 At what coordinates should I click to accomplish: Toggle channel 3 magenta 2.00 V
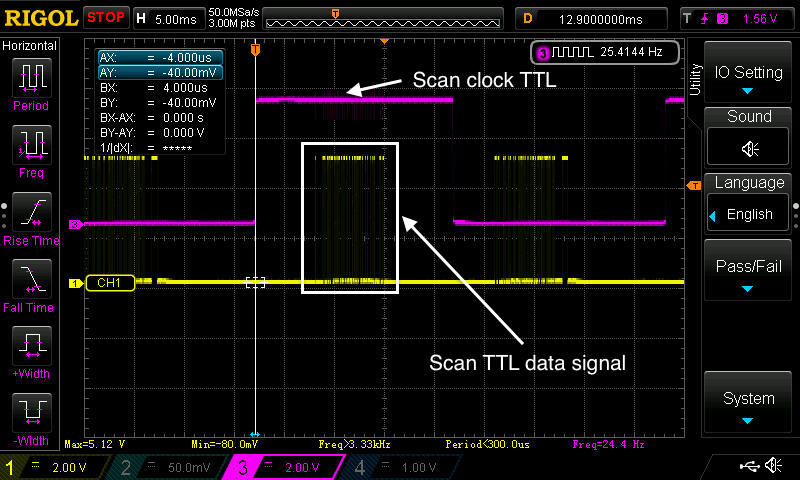click(280, 467)
